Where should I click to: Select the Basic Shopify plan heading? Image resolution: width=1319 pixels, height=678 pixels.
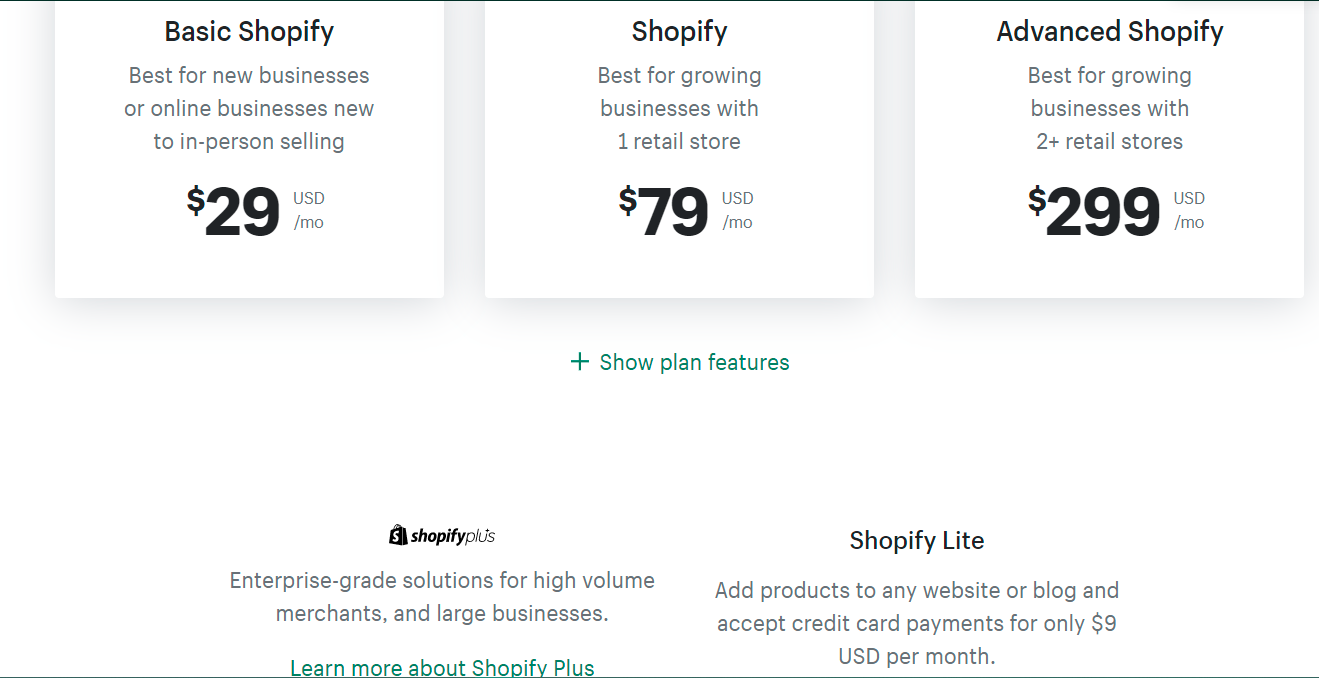tap(249, 31)
